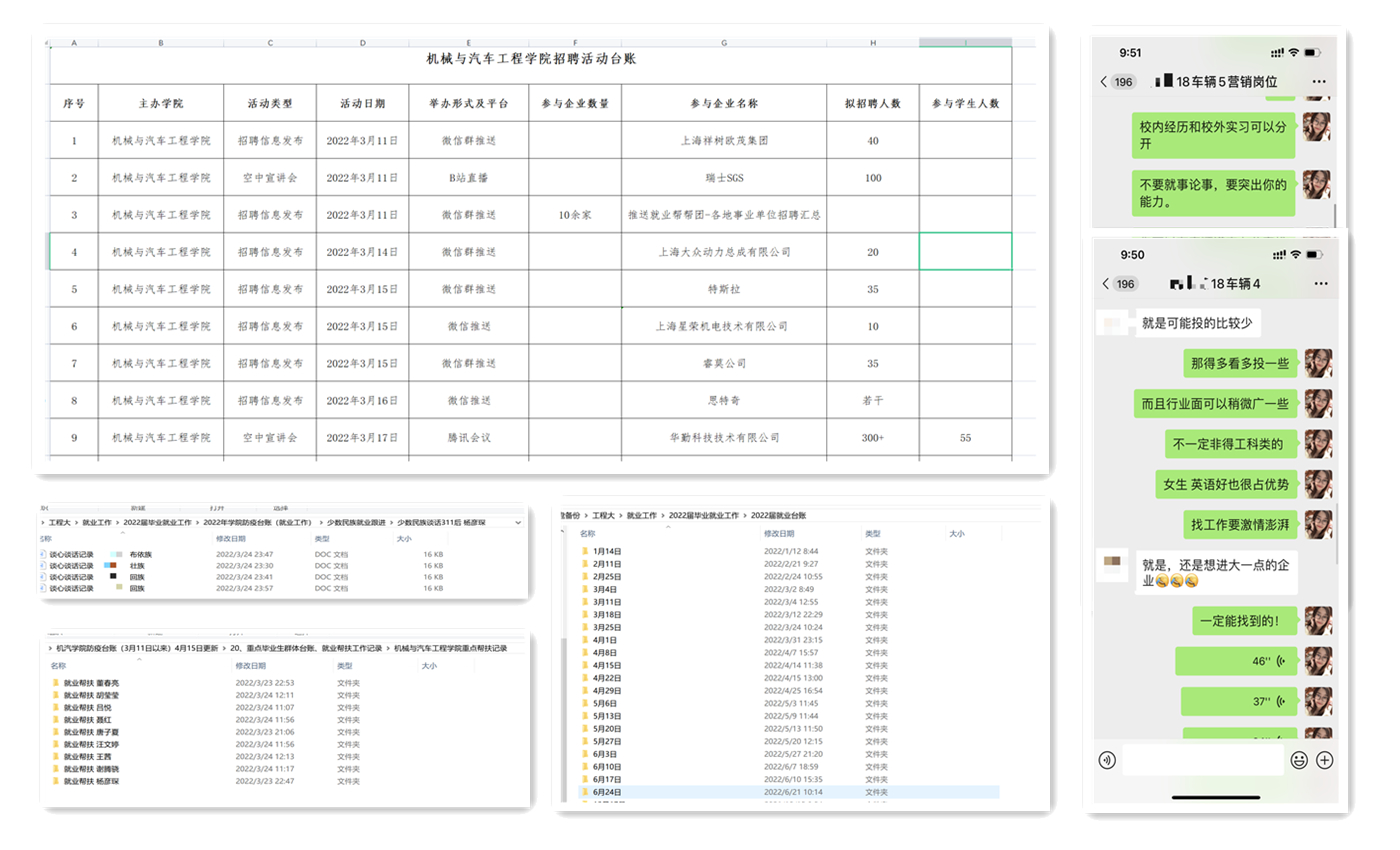Open the three-dot menu in 18车辆4 chat
1400x850 pixels.
[1319, 284]
